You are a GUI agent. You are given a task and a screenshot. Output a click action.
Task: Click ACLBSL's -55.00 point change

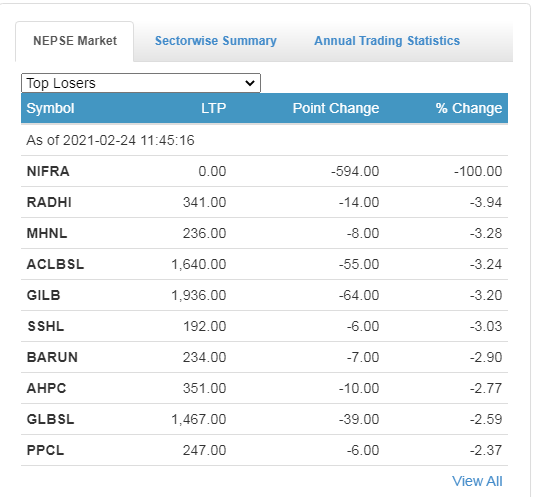coord(359,264)
